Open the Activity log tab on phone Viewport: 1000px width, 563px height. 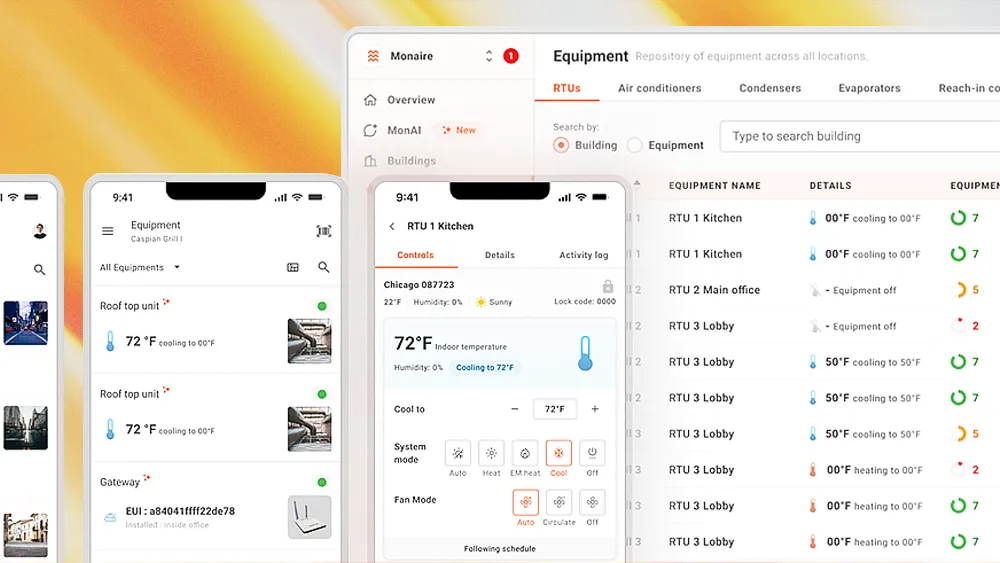tap(584, 255)
